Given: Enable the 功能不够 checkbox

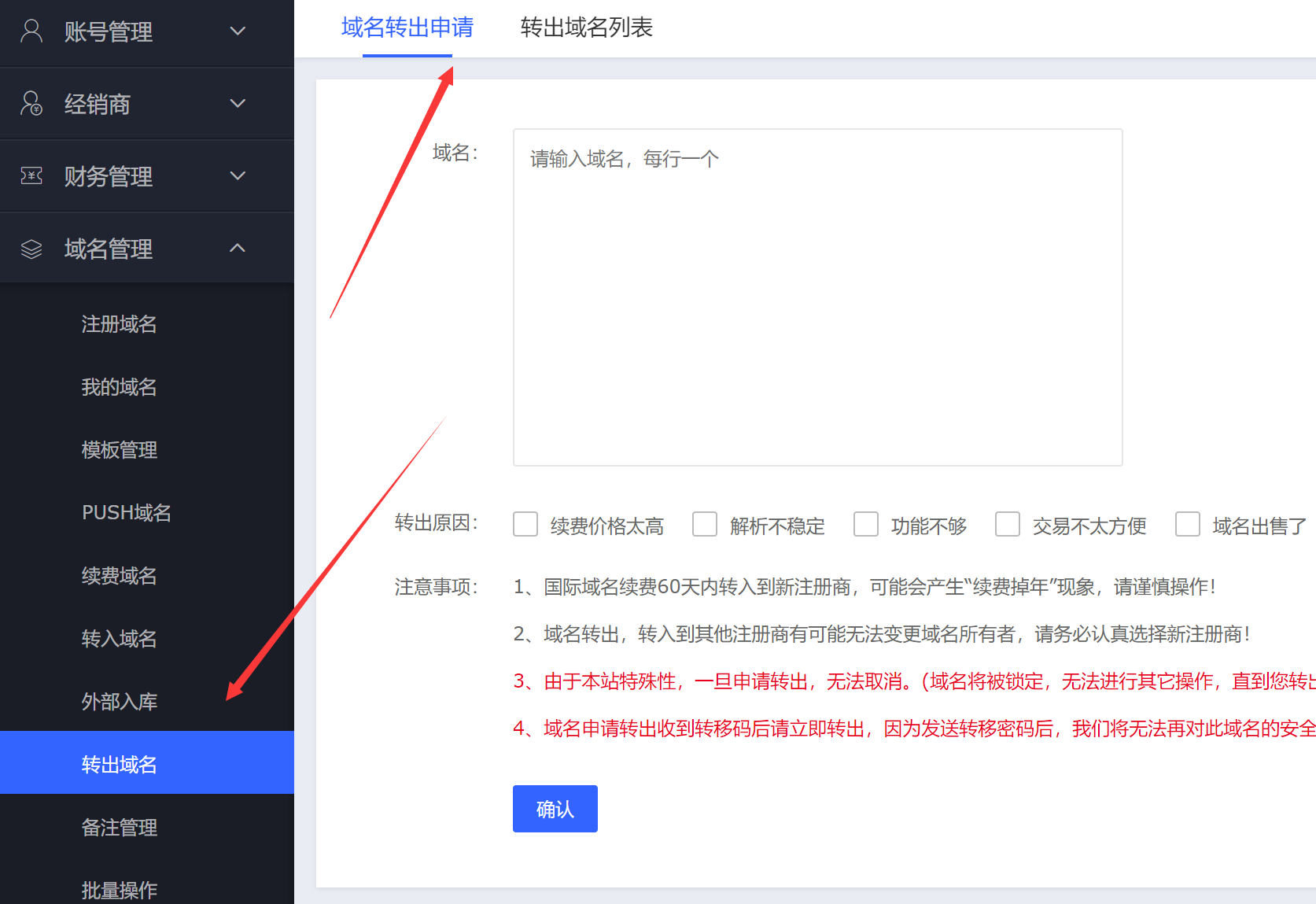Looking at the screenshot, I should [x=866, y=525].
